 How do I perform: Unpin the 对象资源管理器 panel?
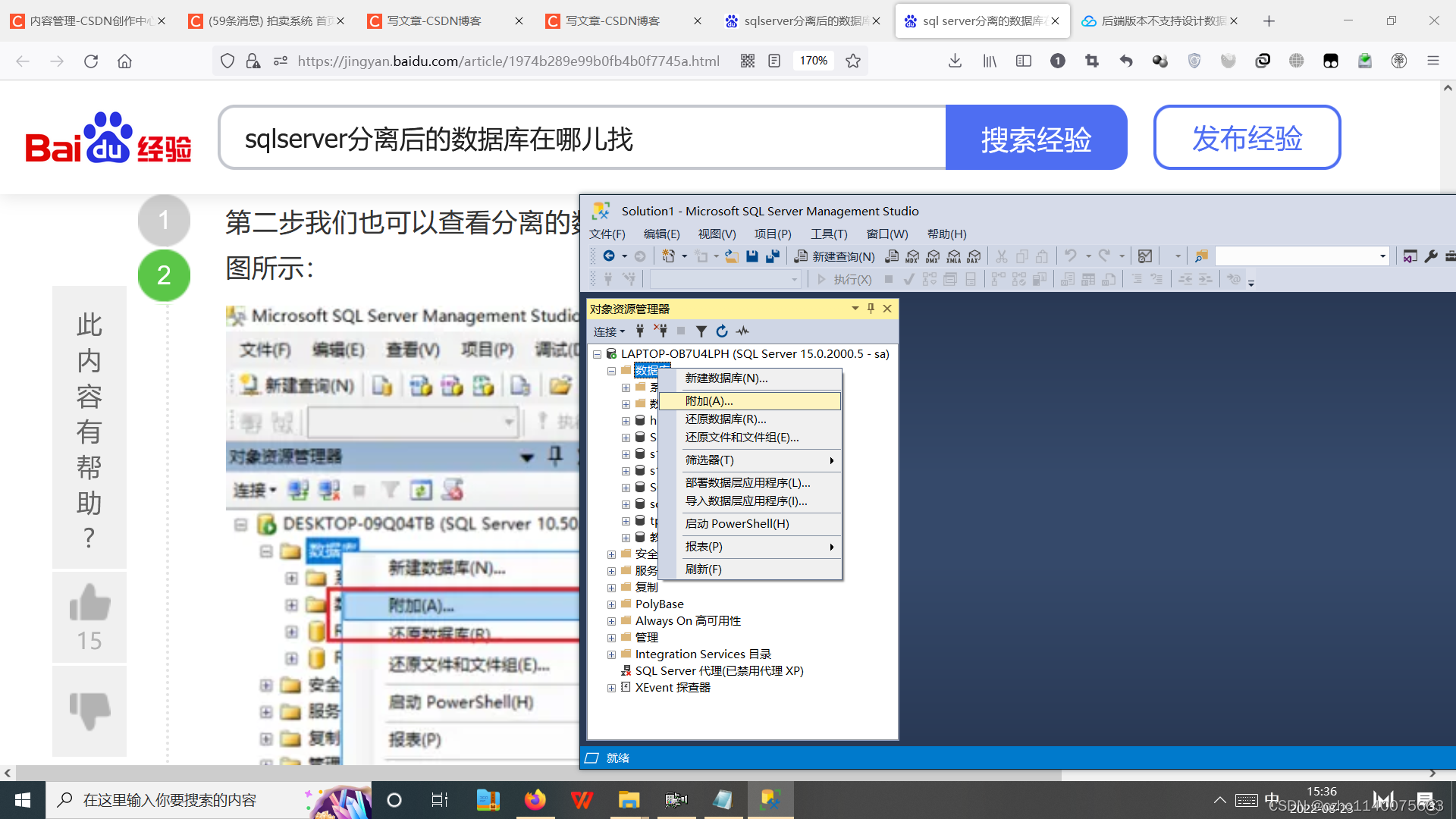click(871, 309)
